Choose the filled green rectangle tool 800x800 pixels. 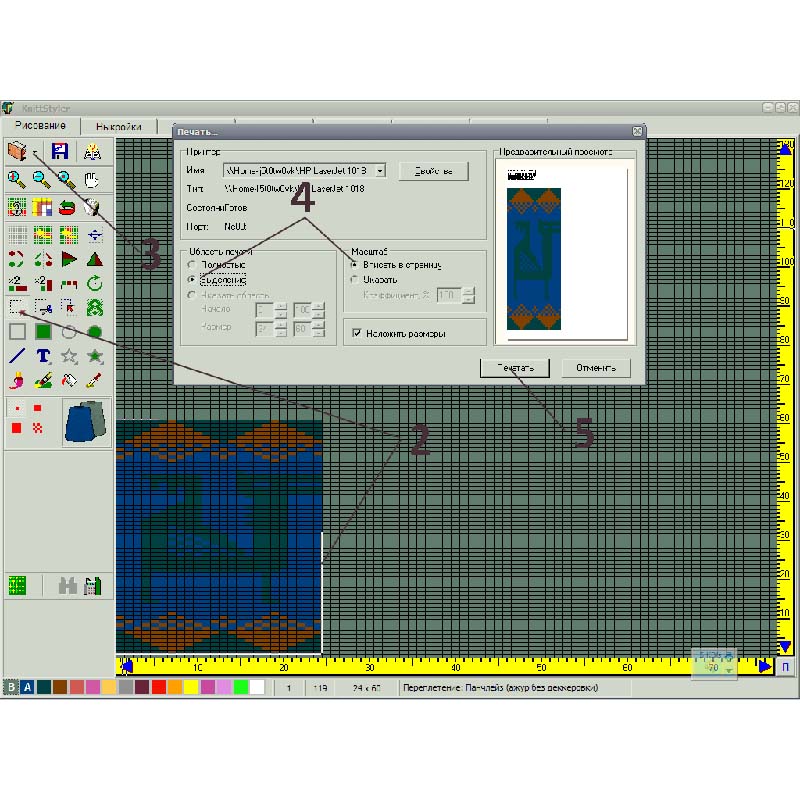click(x=43, y=331)
